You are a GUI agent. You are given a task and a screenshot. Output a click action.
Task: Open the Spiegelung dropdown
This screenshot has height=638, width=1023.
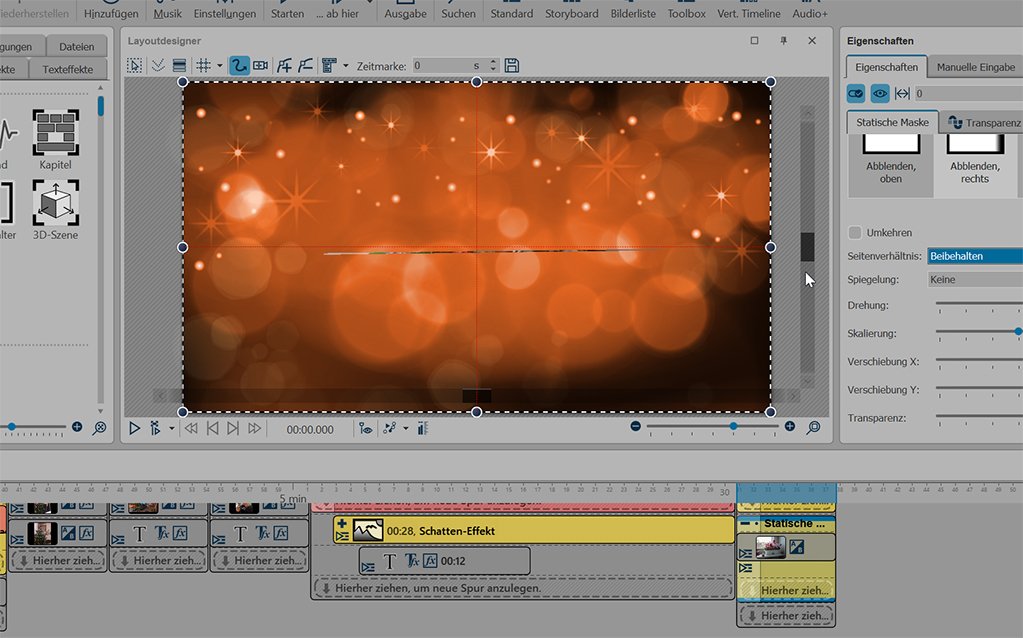coord(975,280)
